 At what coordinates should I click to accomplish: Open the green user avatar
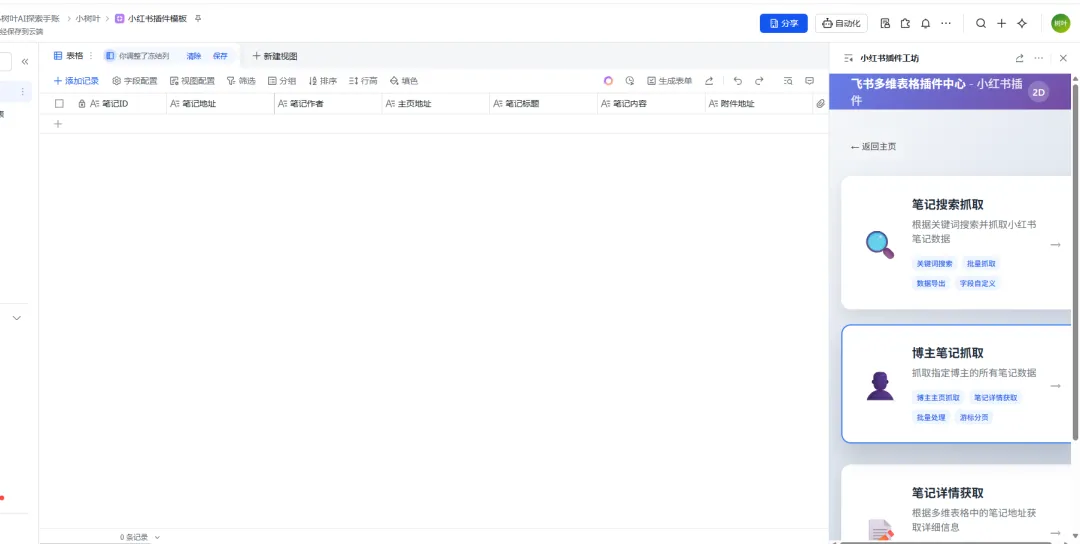tap(1060, 23)
